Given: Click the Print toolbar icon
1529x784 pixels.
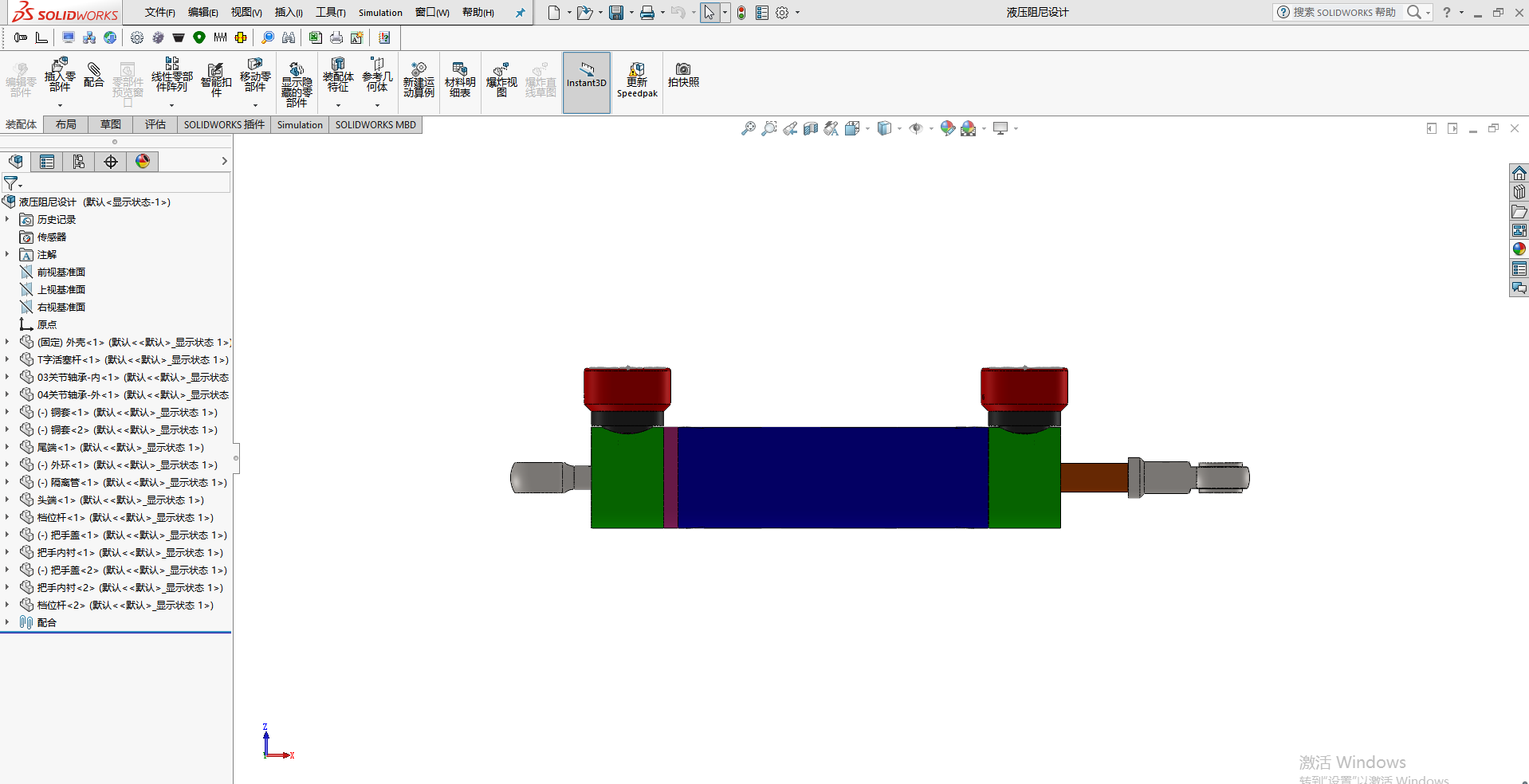Looking at the screenshot, I should (647, 13).
